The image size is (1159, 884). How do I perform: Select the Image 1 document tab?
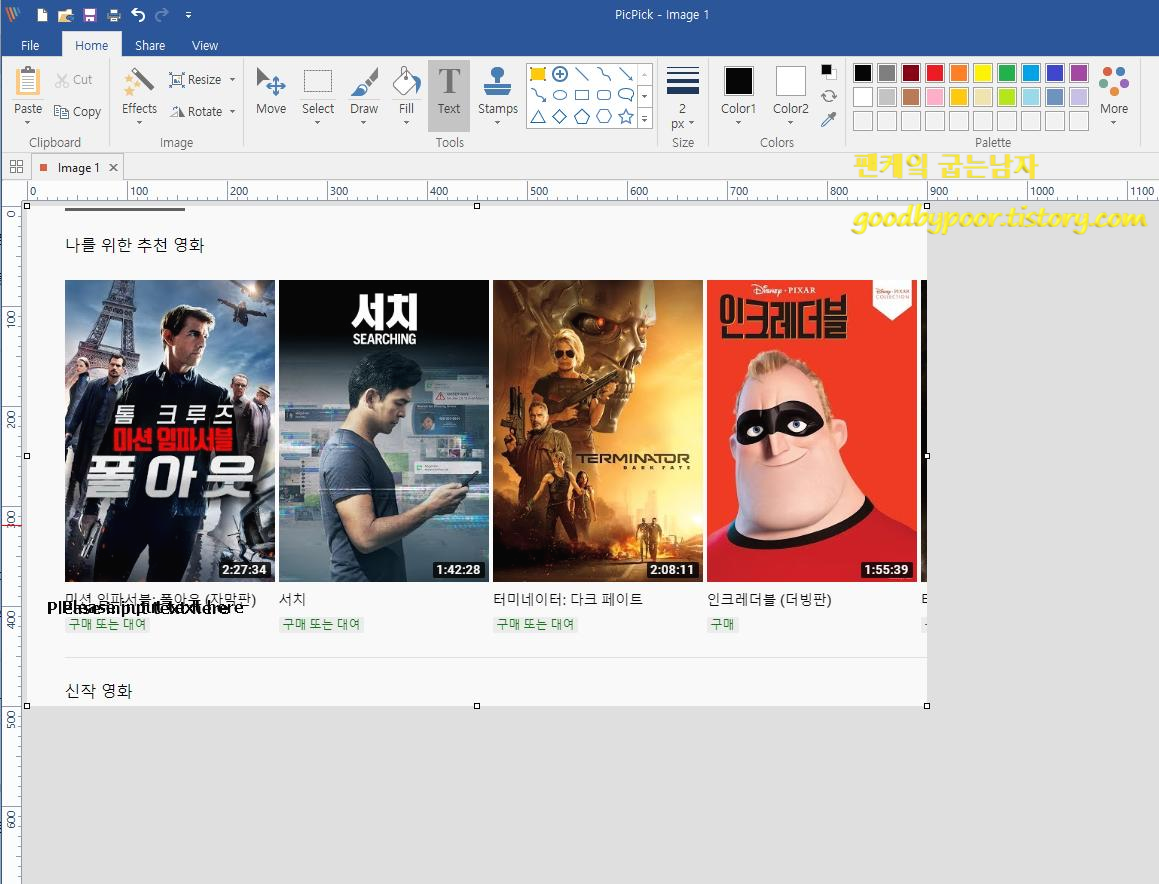78,168
